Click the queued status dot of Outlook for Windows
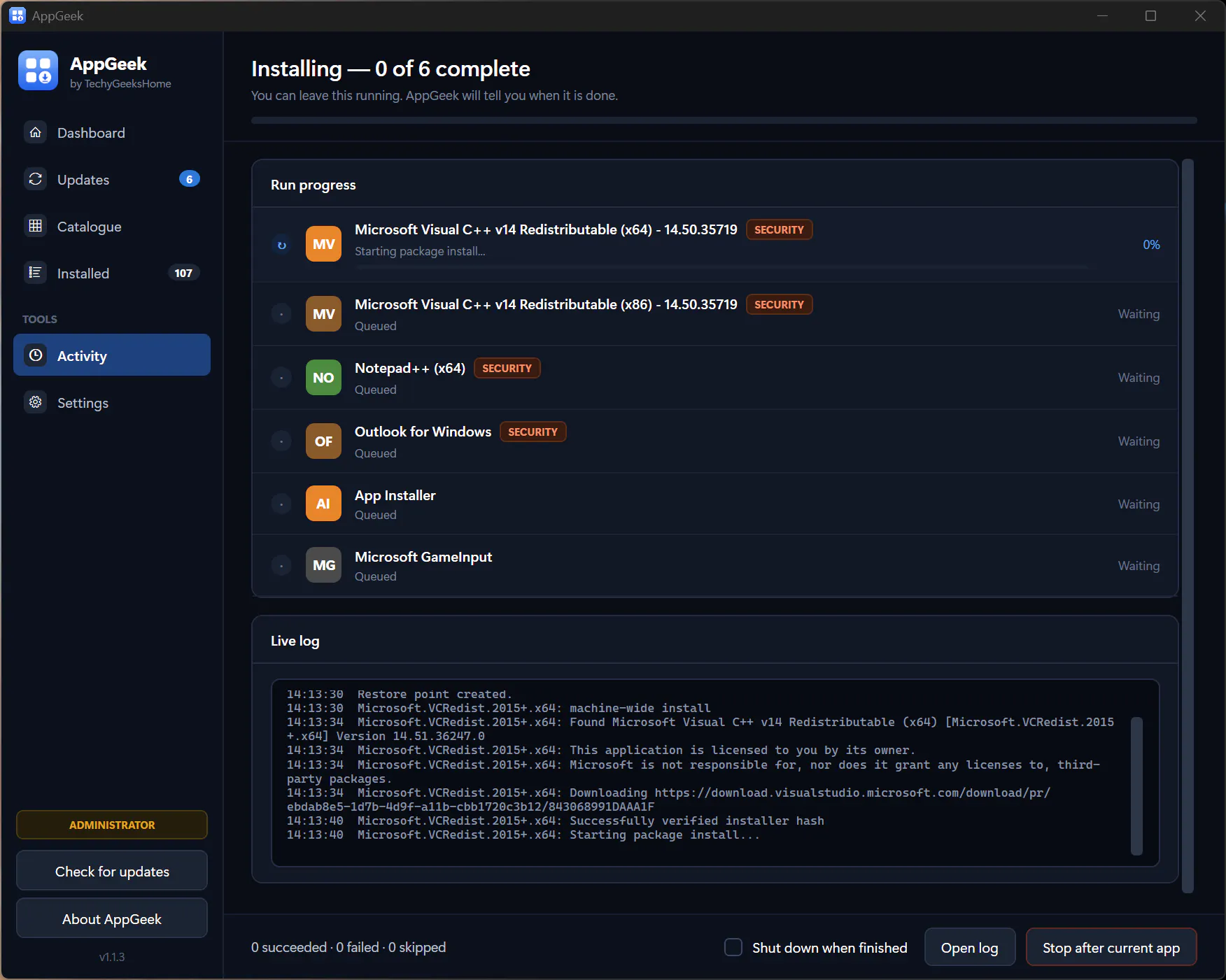 281,441
